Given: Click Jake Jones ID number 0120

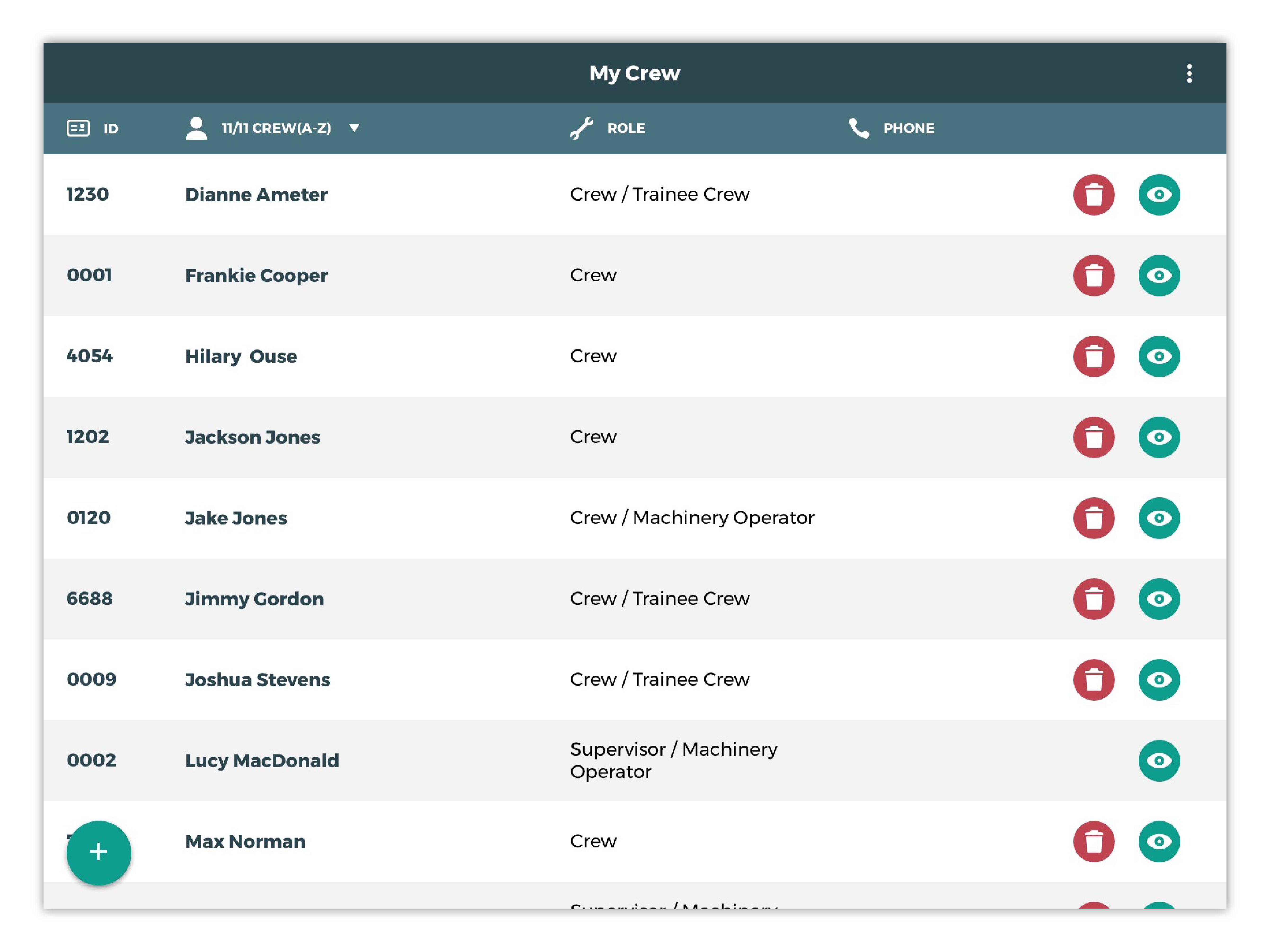Looking at the screenshot, I should click(x=88, y=518).
